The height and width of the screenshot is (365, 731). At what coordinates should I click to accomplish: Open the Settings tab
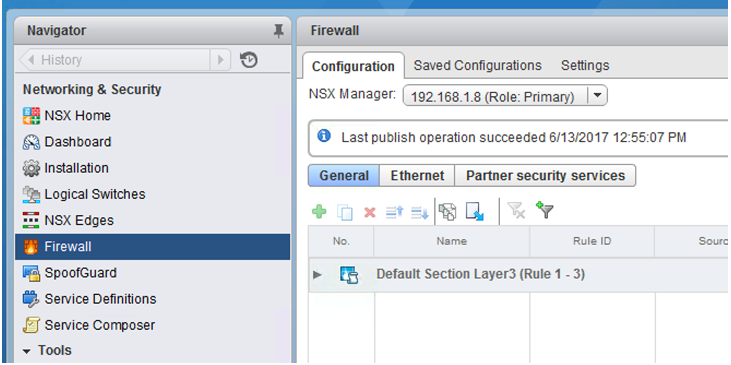(585, 65)
